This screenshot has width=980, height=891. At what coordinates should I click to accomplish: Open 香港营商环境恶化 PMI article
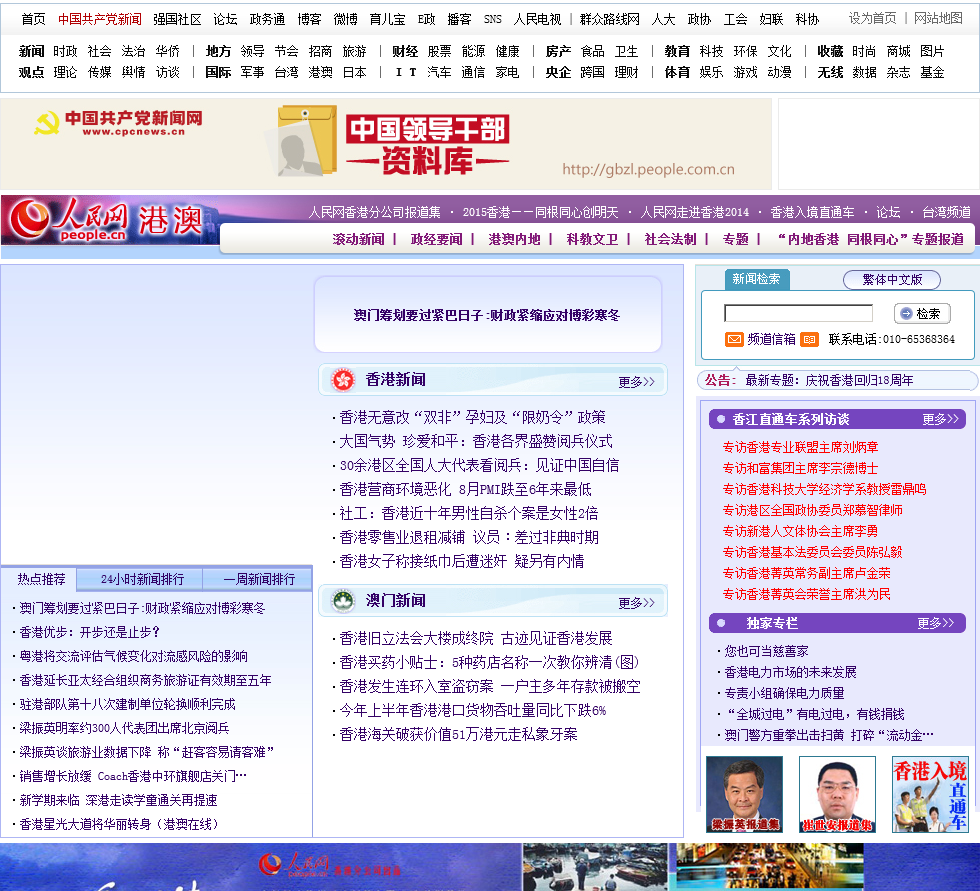pyautogui.click(x=466, y=489)
